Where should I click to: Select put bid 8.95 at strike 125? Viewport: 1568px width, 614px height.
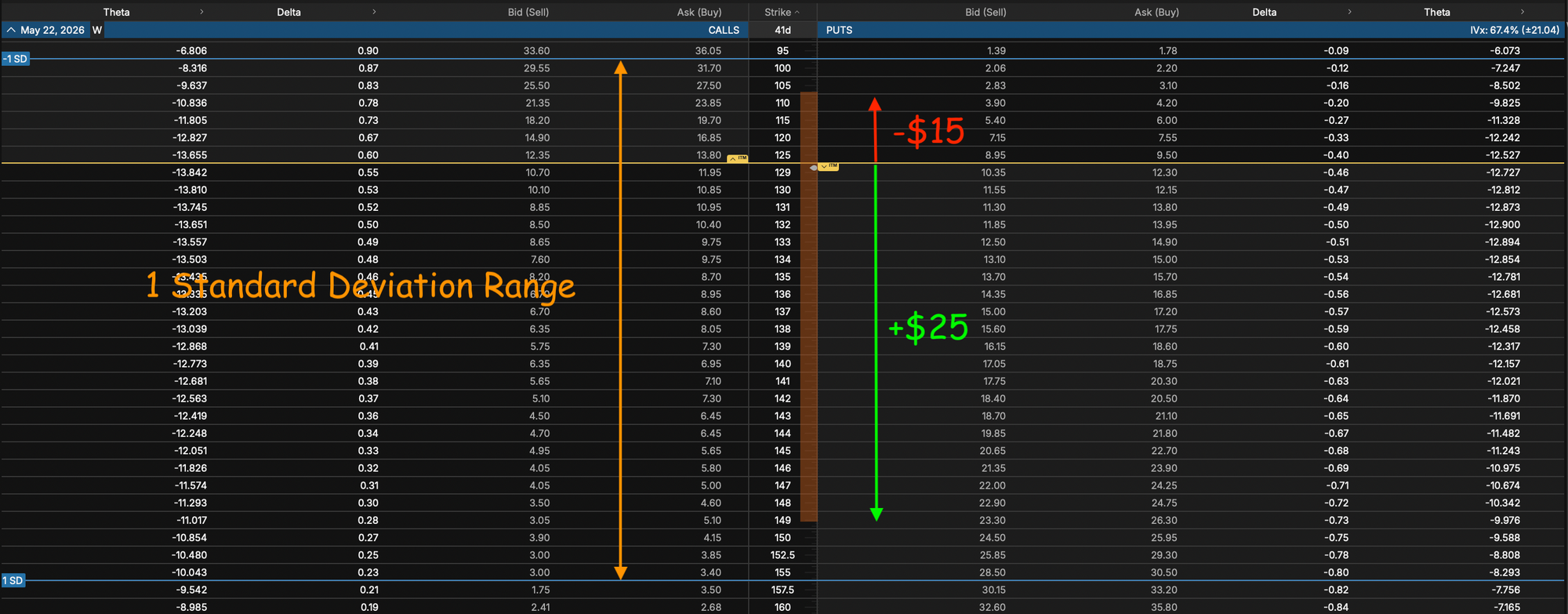point(996,155)
